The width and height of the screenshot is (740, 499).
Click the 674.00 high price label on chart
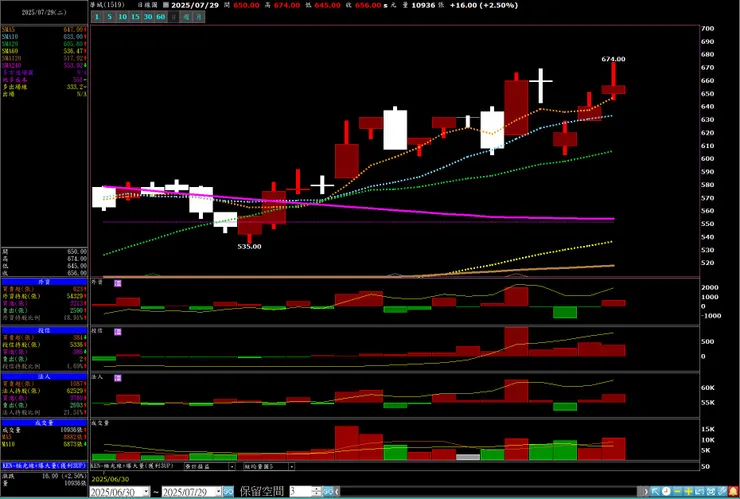613,59
